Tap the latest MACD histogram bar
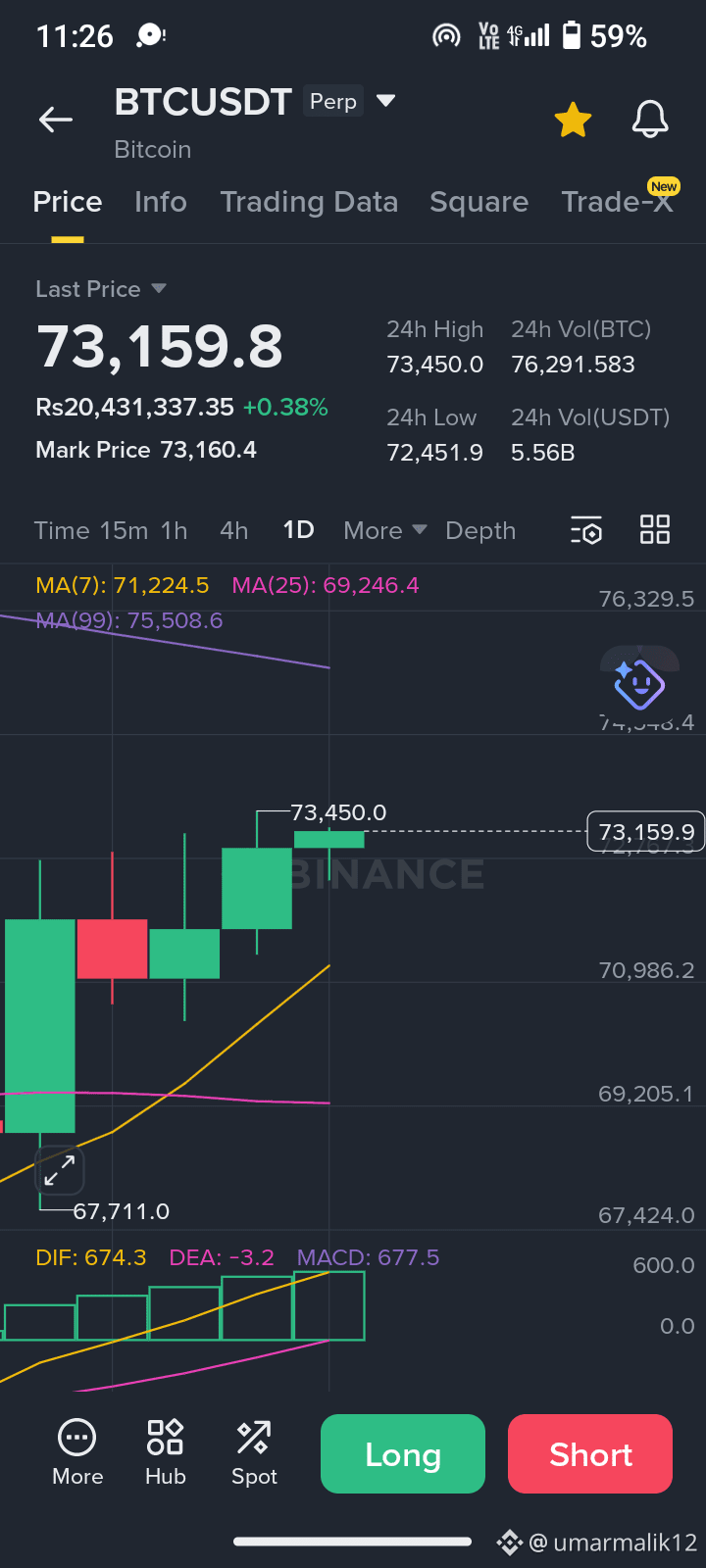 pos(329,1306)
